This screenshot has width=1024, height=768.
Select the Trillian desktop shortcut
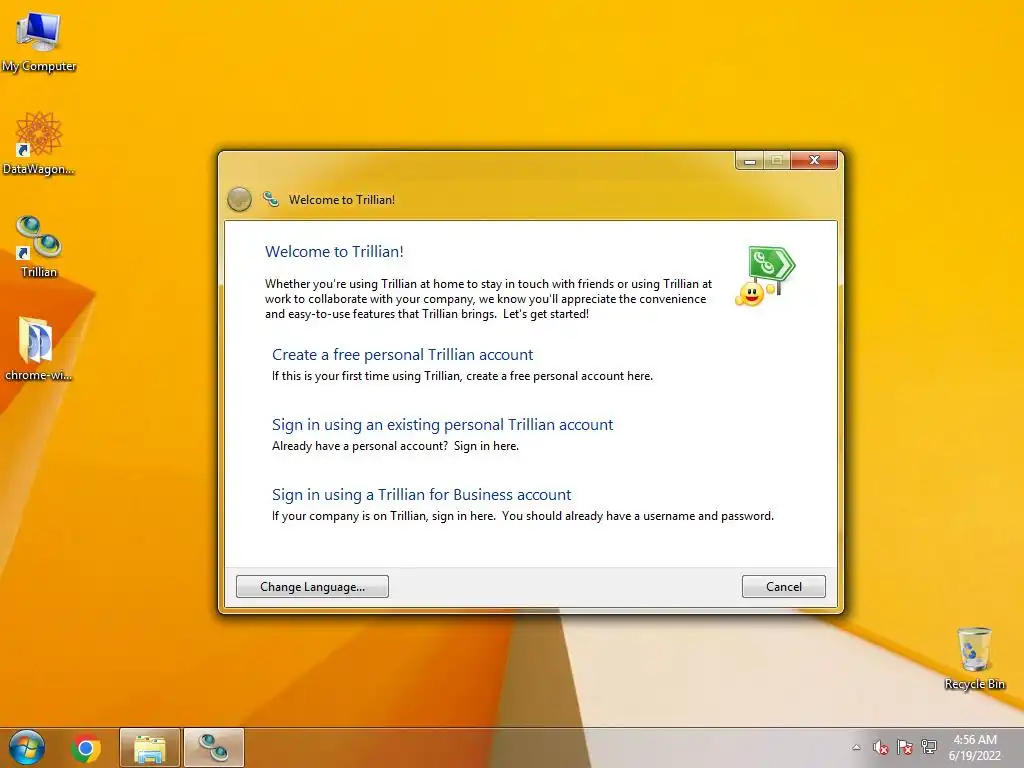(39, 247)
